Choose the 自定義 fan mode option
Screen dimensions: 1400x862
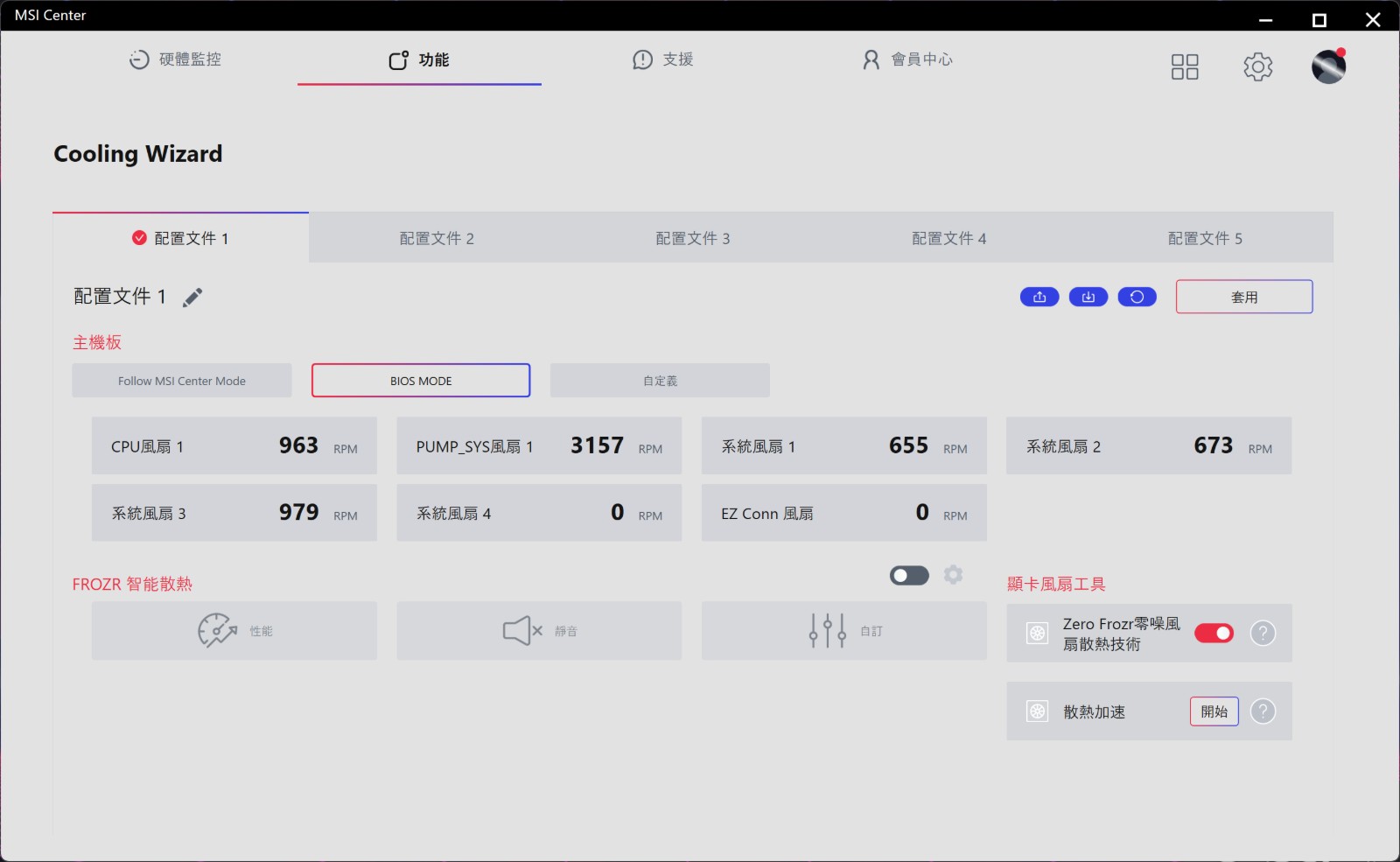pyautogui.click(x=660, y=381)
